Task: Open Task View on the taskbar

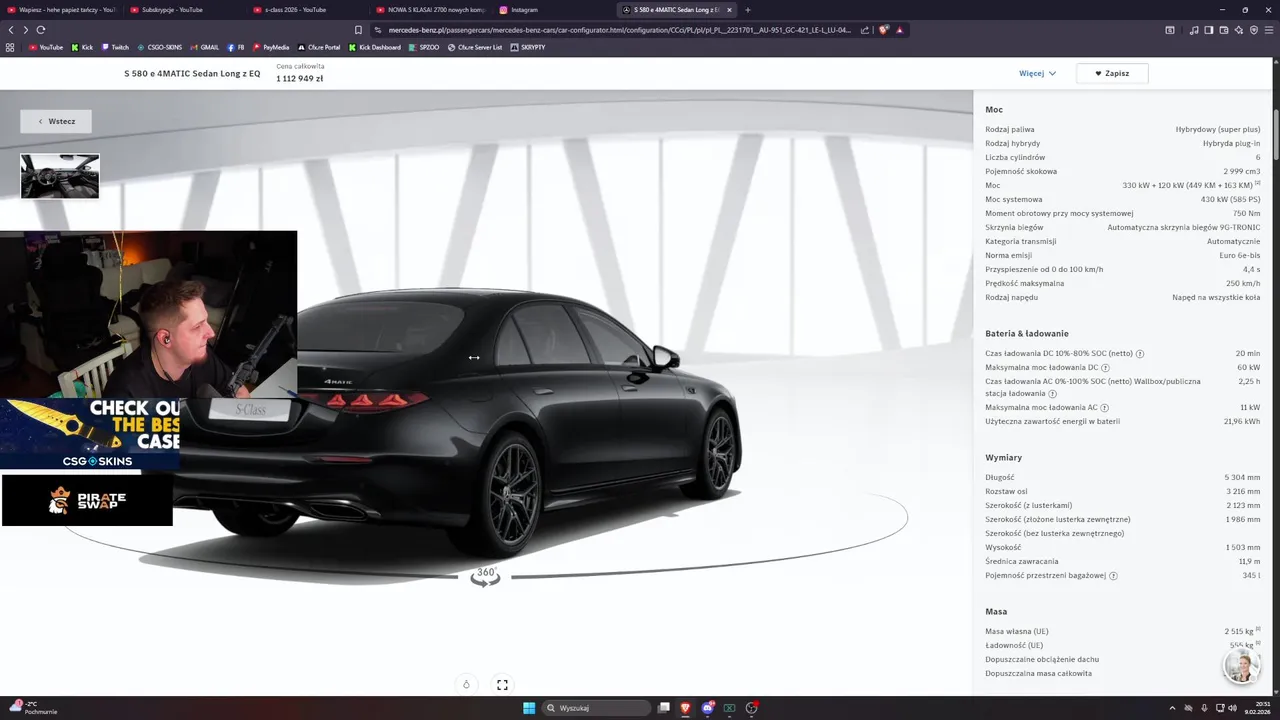Action: click(x=663, y=708)
